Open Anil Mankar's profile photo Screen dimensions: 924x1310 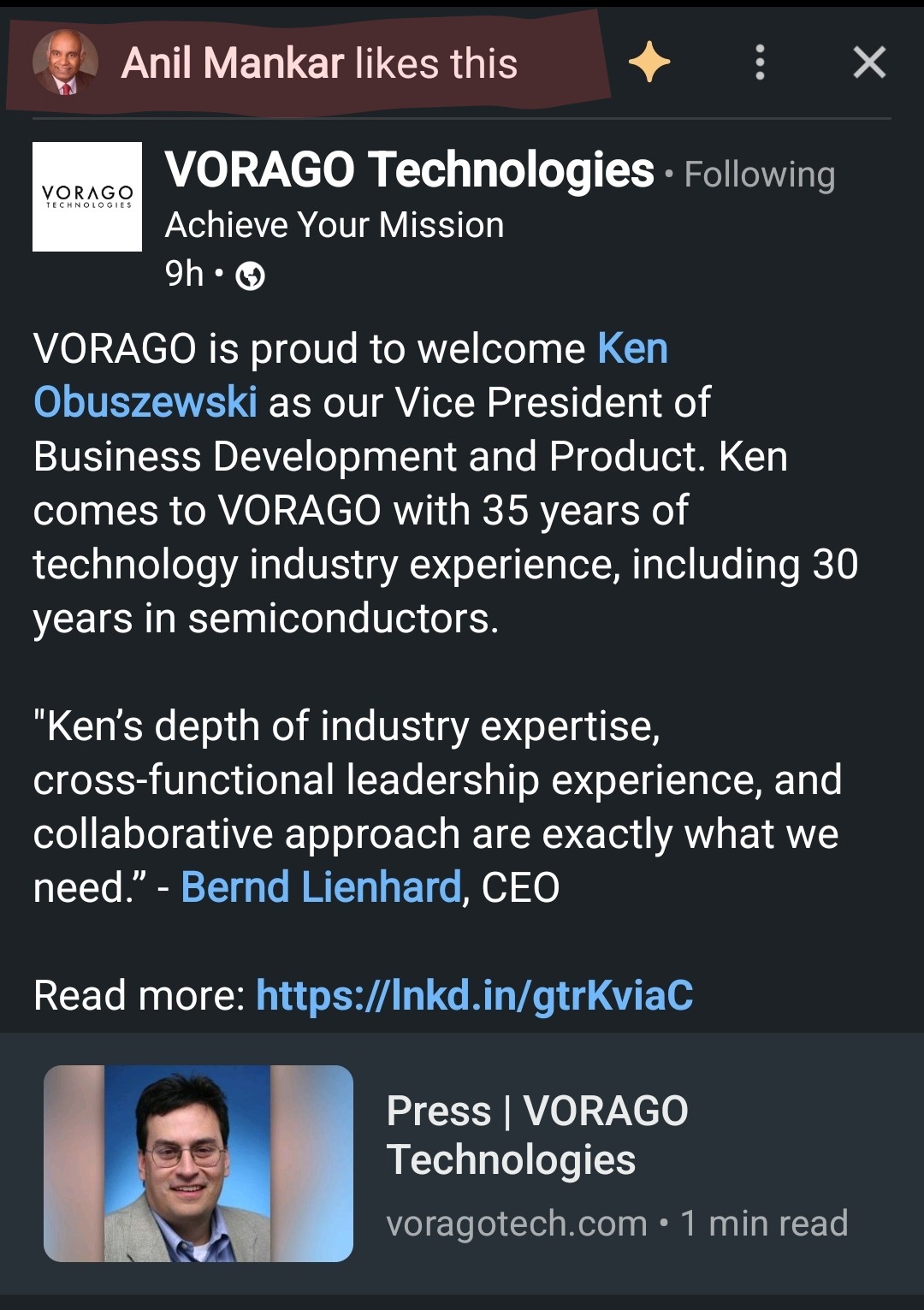(x=65, y=62)
